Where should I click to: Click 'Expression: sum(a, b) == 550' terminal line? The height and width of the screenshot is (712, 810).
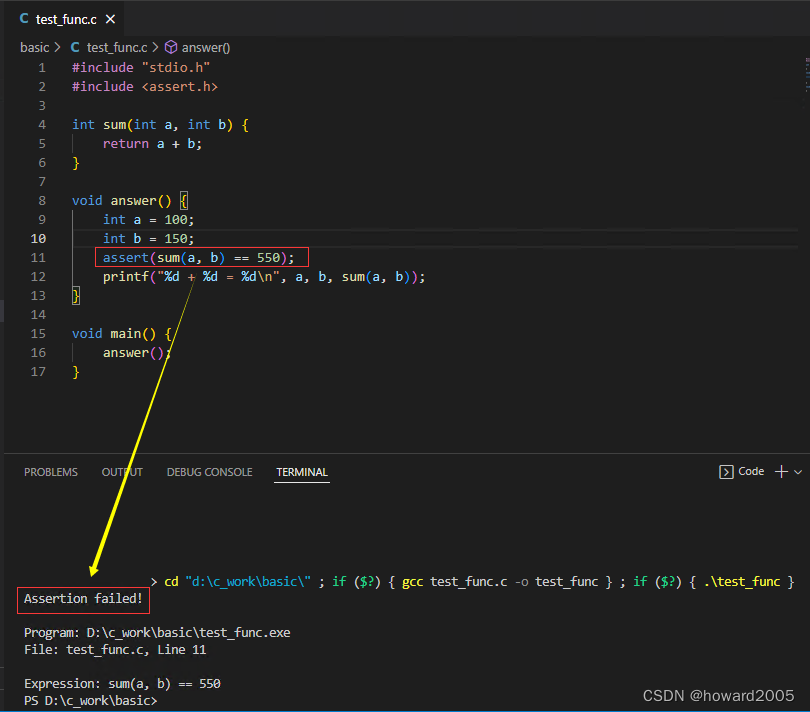(x=122, y=684)
